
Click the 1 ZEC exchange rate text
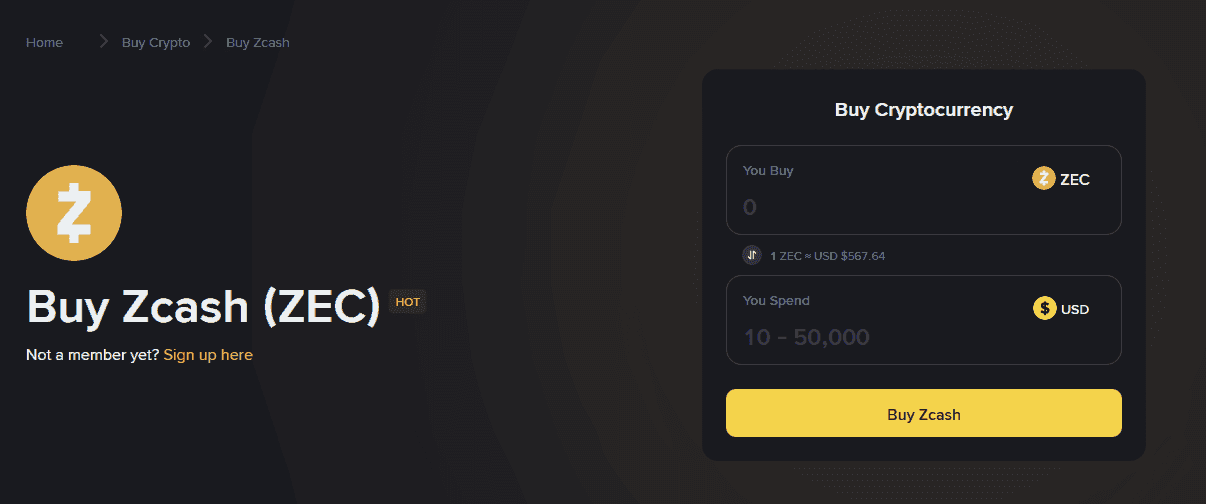pyautogui.click(x=827, y=256)
